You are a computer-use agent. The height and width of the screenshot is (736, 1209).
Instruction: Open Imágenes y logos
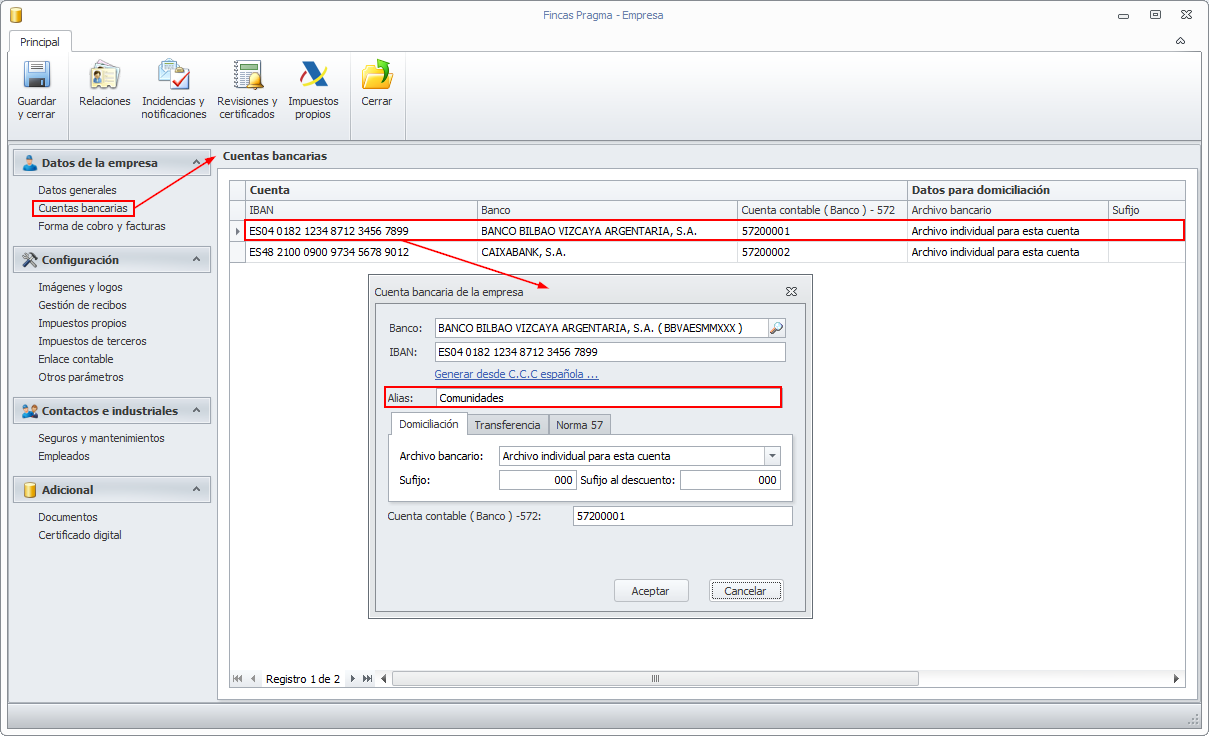click(80, 287)
